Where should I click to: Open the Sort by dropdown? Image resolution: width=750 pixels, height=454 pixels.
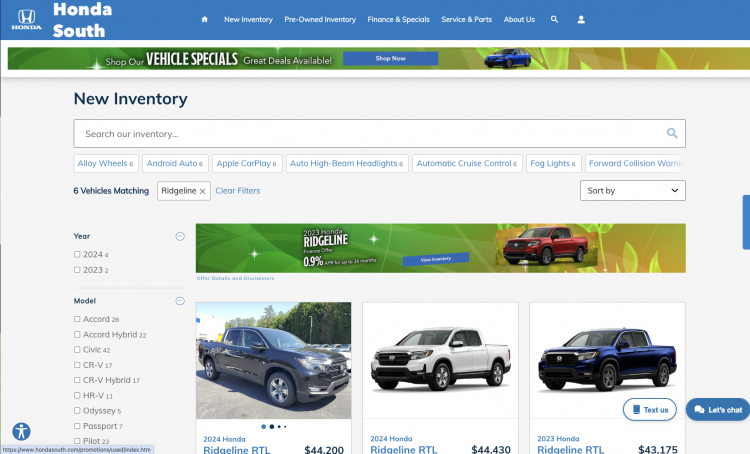(632, 190)
